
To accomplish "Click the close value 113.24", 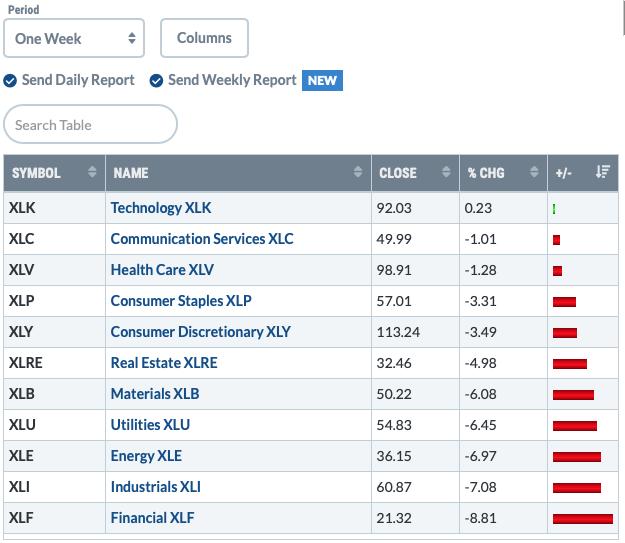I will pyautogui.click(x=398, y=332).
